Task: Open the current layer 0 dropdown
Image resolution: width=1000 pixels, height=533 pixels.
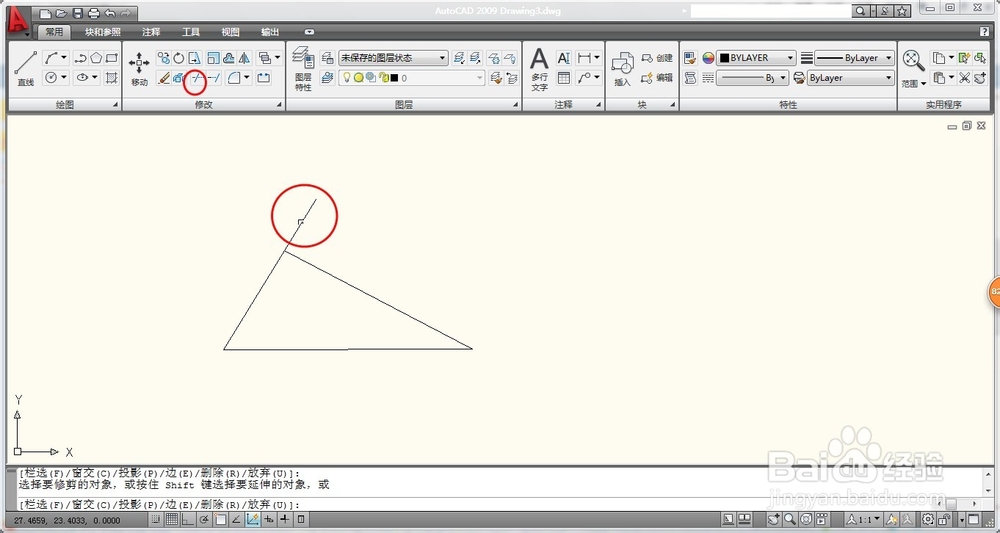Action: pos(411,78)
